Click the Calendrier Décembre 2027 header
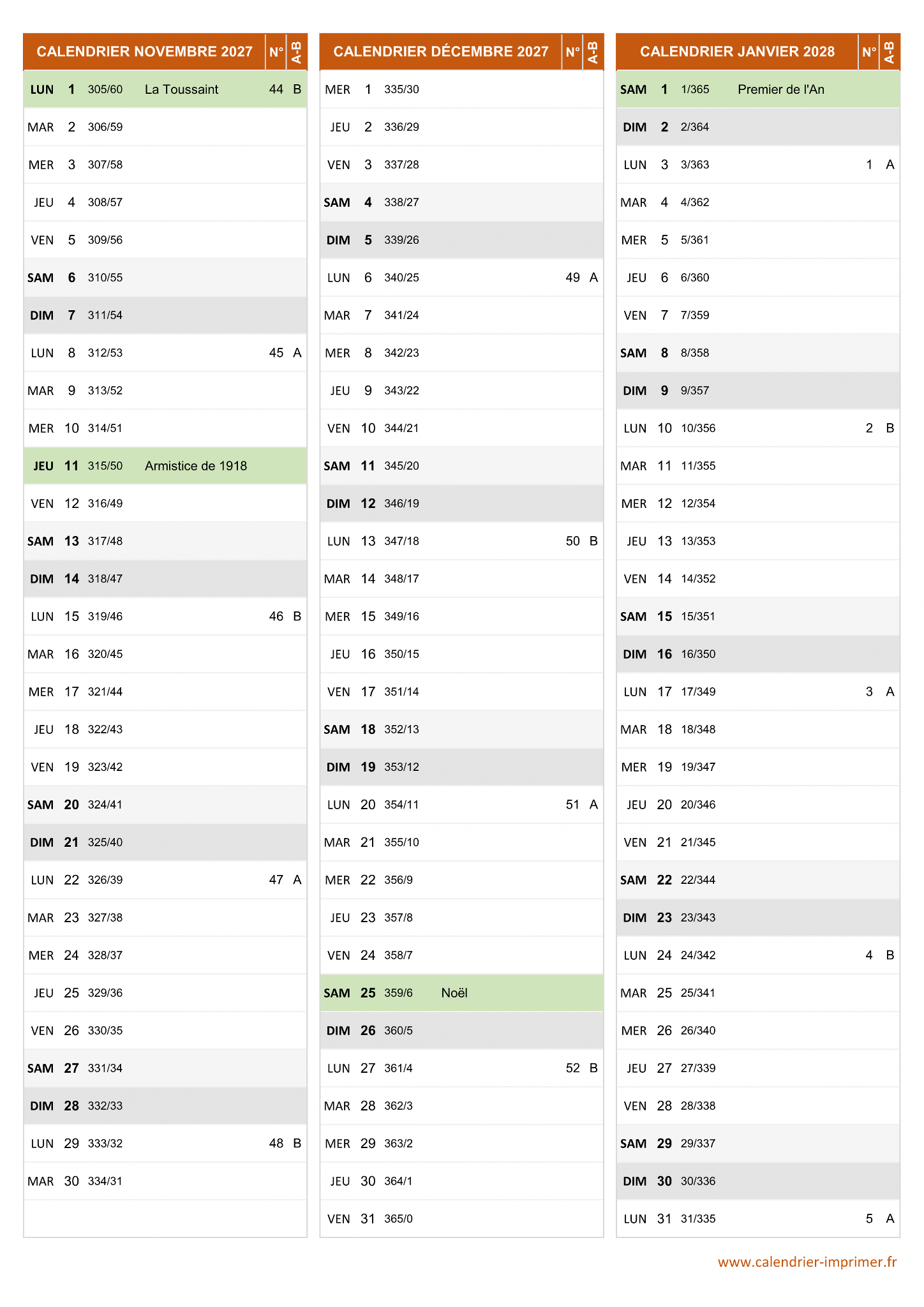Screen dimensions: 924x1307 tap(441, 52)
